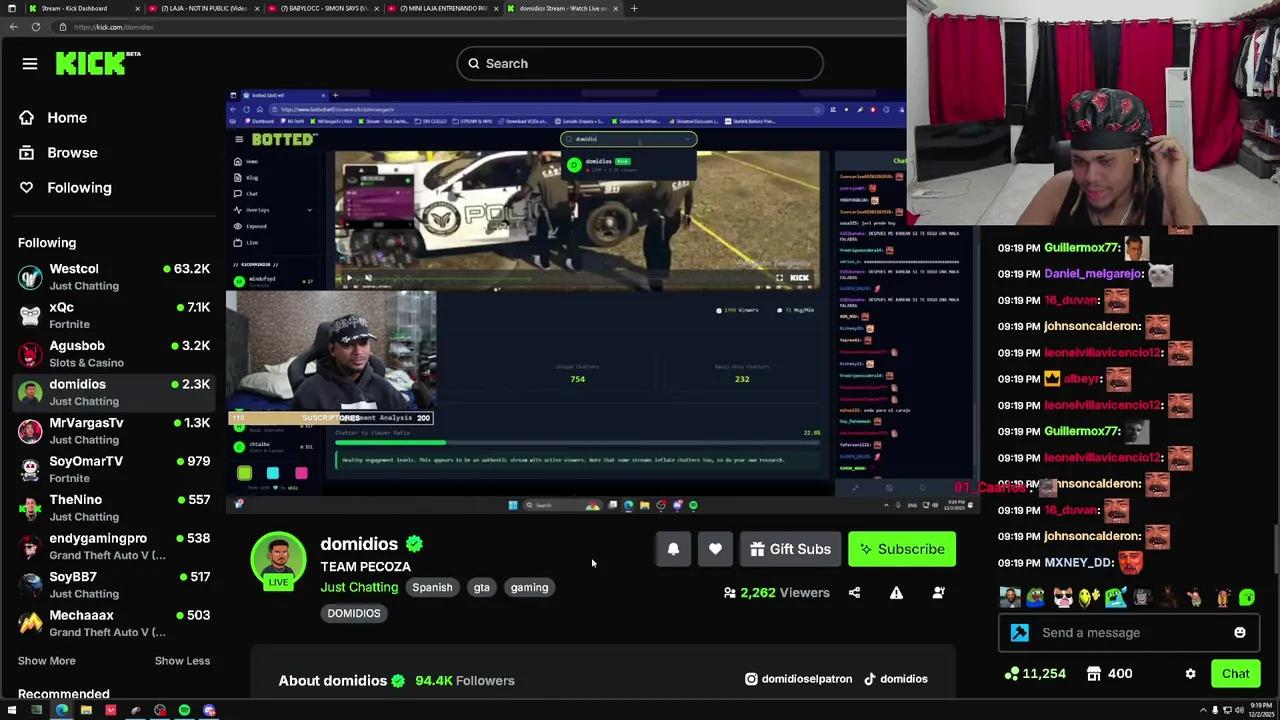Select the Spanish tag
The width and height of the screenshot is (1280, 720).
[x=432, y=587]
